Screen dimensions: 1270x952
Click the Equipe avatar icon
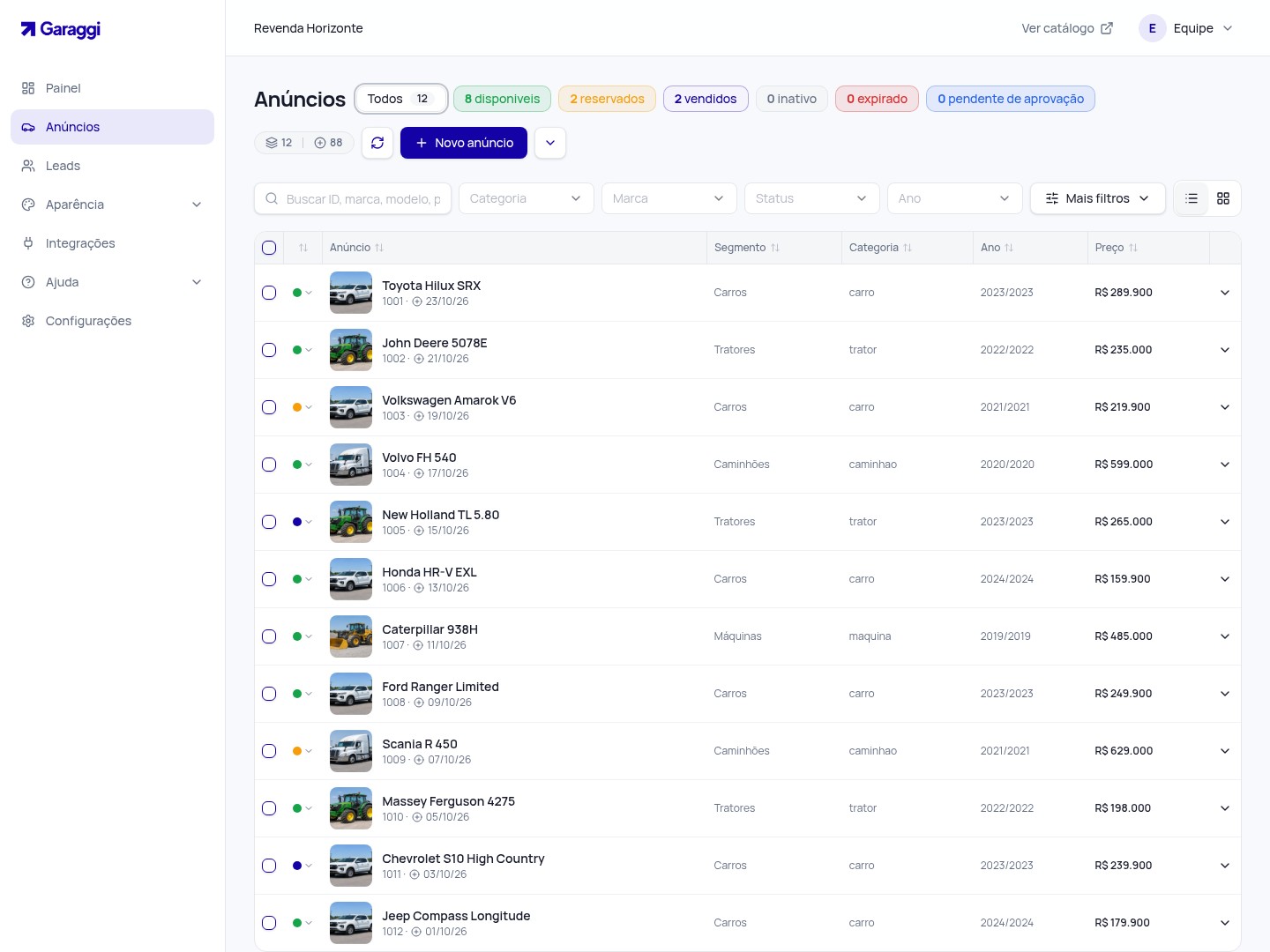tap(1153, 28)
